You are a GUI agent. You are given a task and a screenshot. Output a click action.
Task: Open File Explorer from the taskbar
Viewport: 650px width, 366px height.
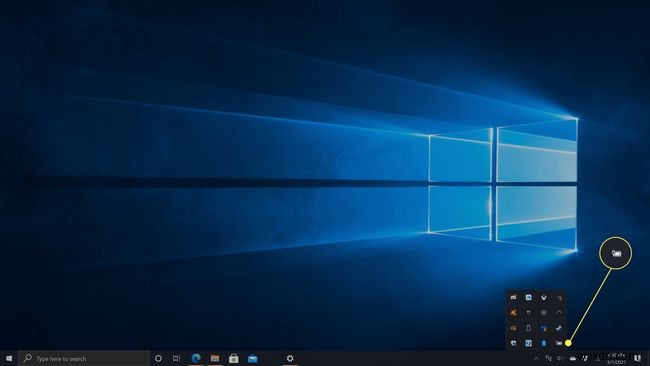click(215, 359)
